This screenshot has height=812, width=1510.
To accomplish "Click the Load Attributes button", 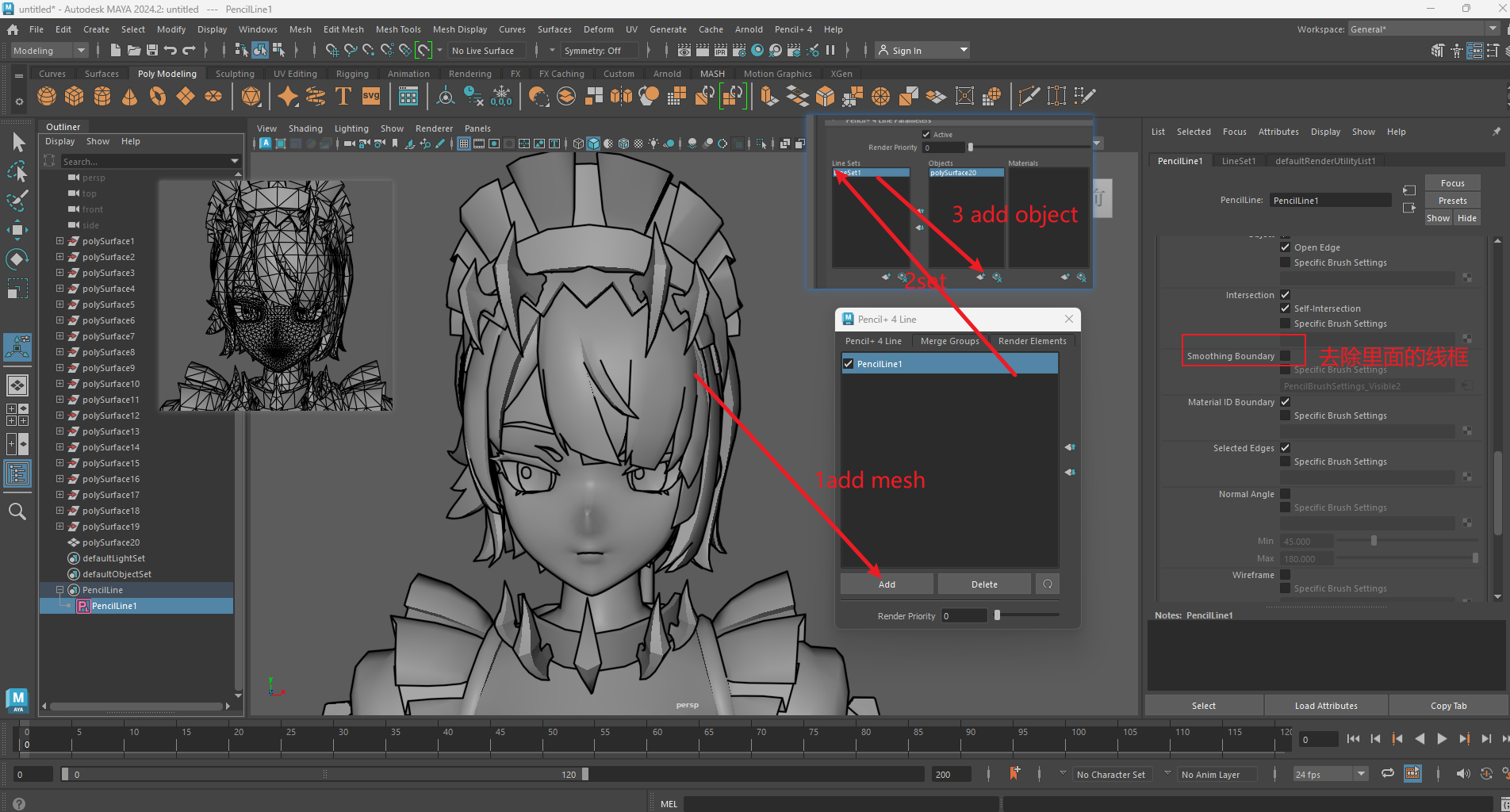I will point(1325,706).
